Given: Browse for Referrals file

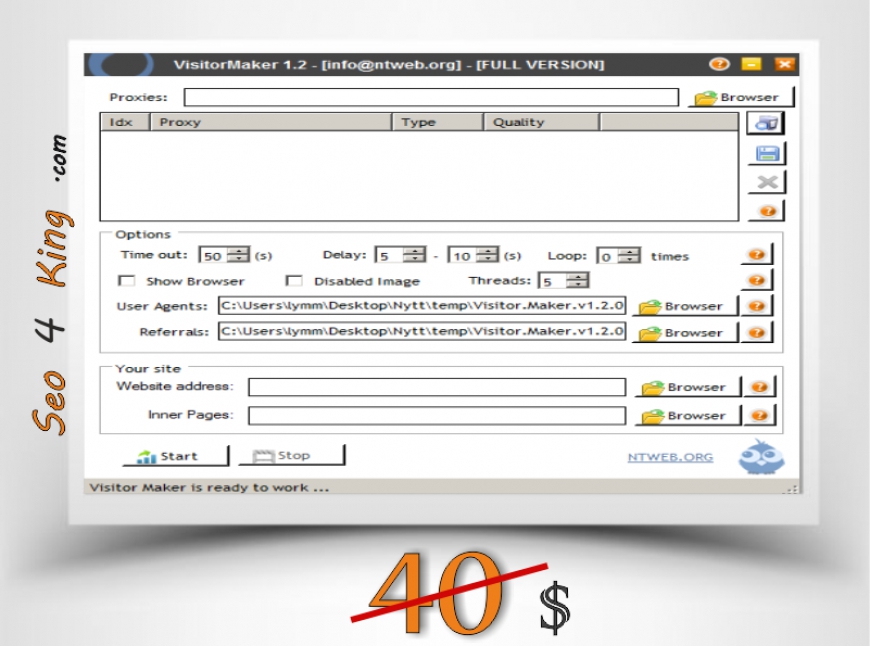Looking at the screenshot, I should (686, 332).
